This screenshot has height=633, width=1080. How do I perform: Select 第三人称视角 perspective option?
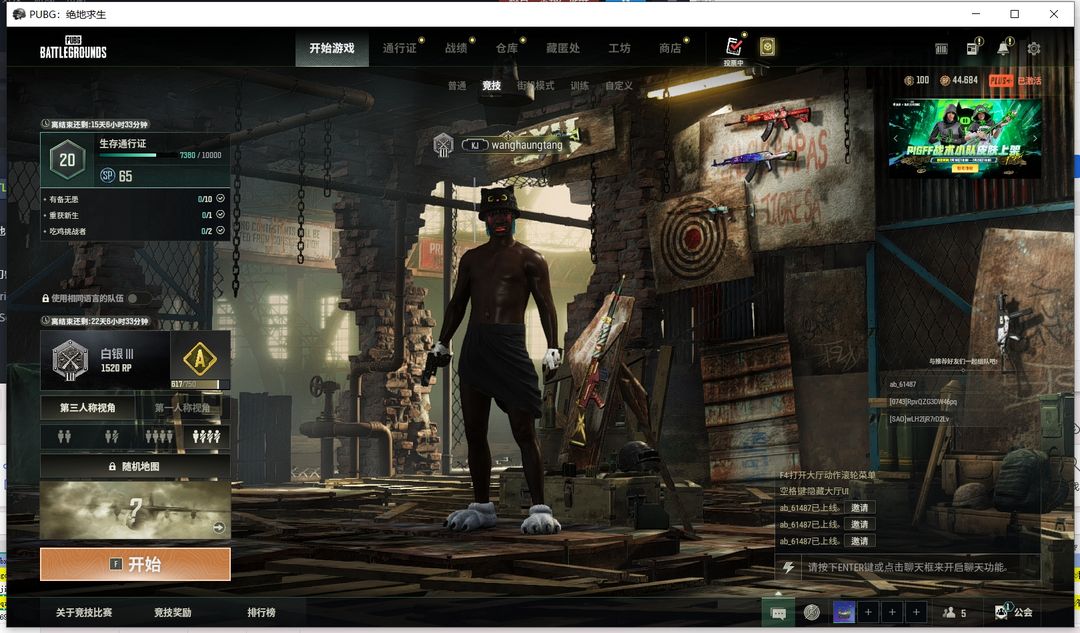click(87, 408)
